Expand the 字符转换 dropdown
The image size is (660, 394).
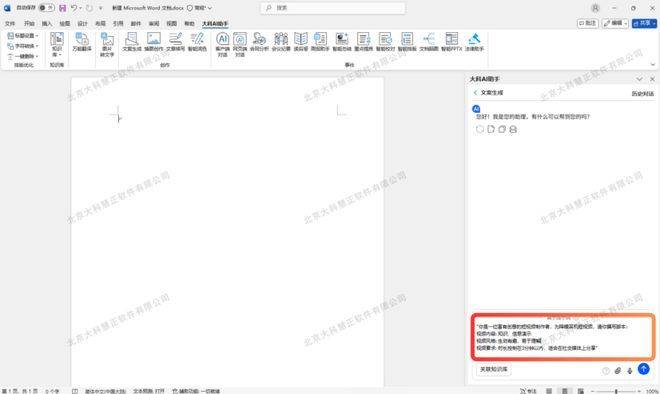(23, 46)
